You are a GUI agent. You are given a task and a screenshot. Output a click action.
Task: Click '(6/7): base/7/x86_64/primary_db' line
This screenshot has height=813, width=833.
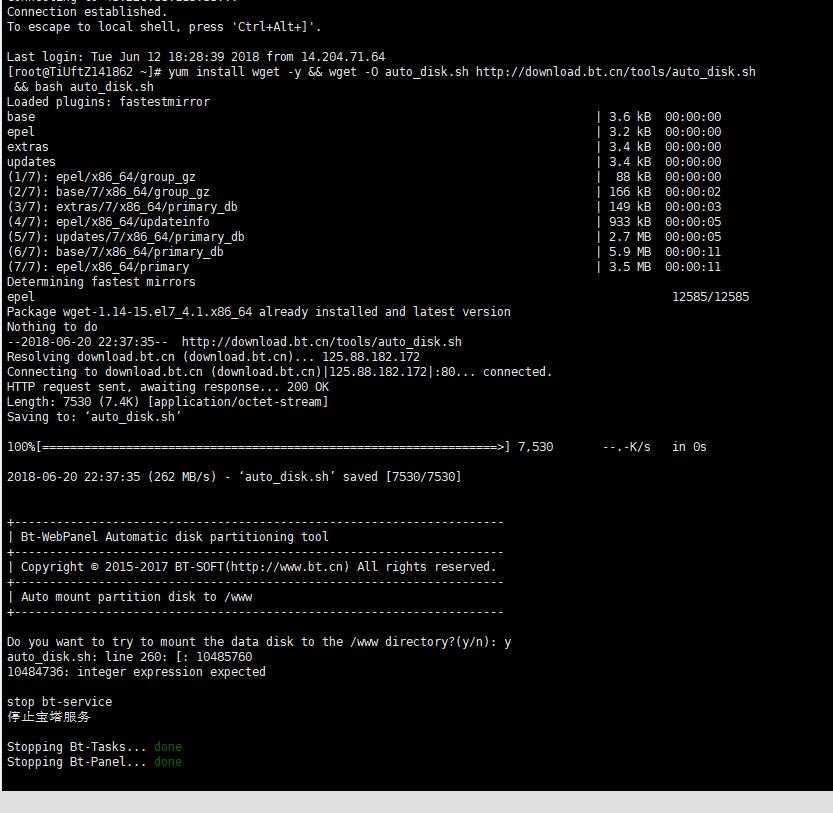[115, 251]
